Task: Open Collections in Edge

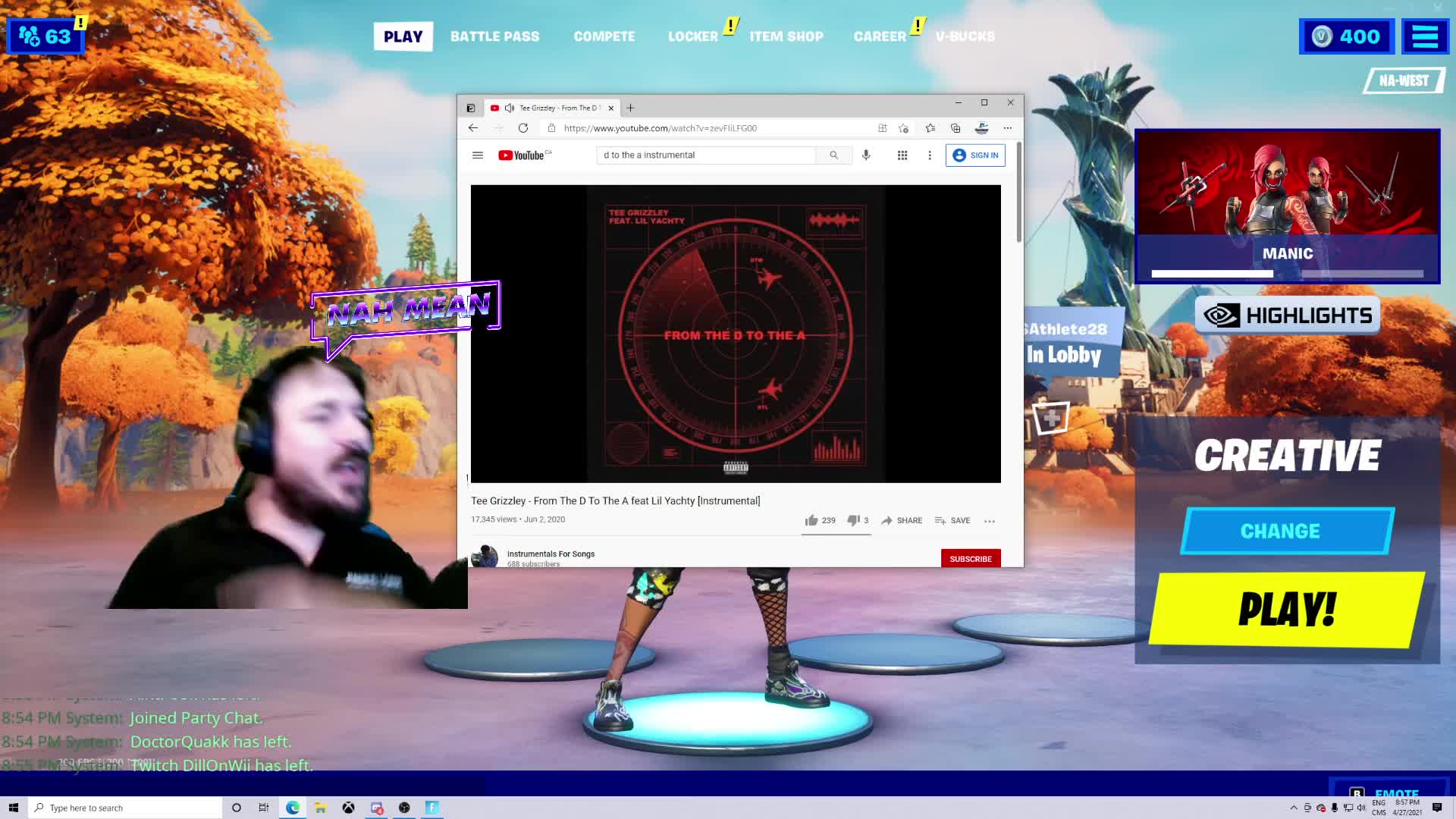Action: 955,128
